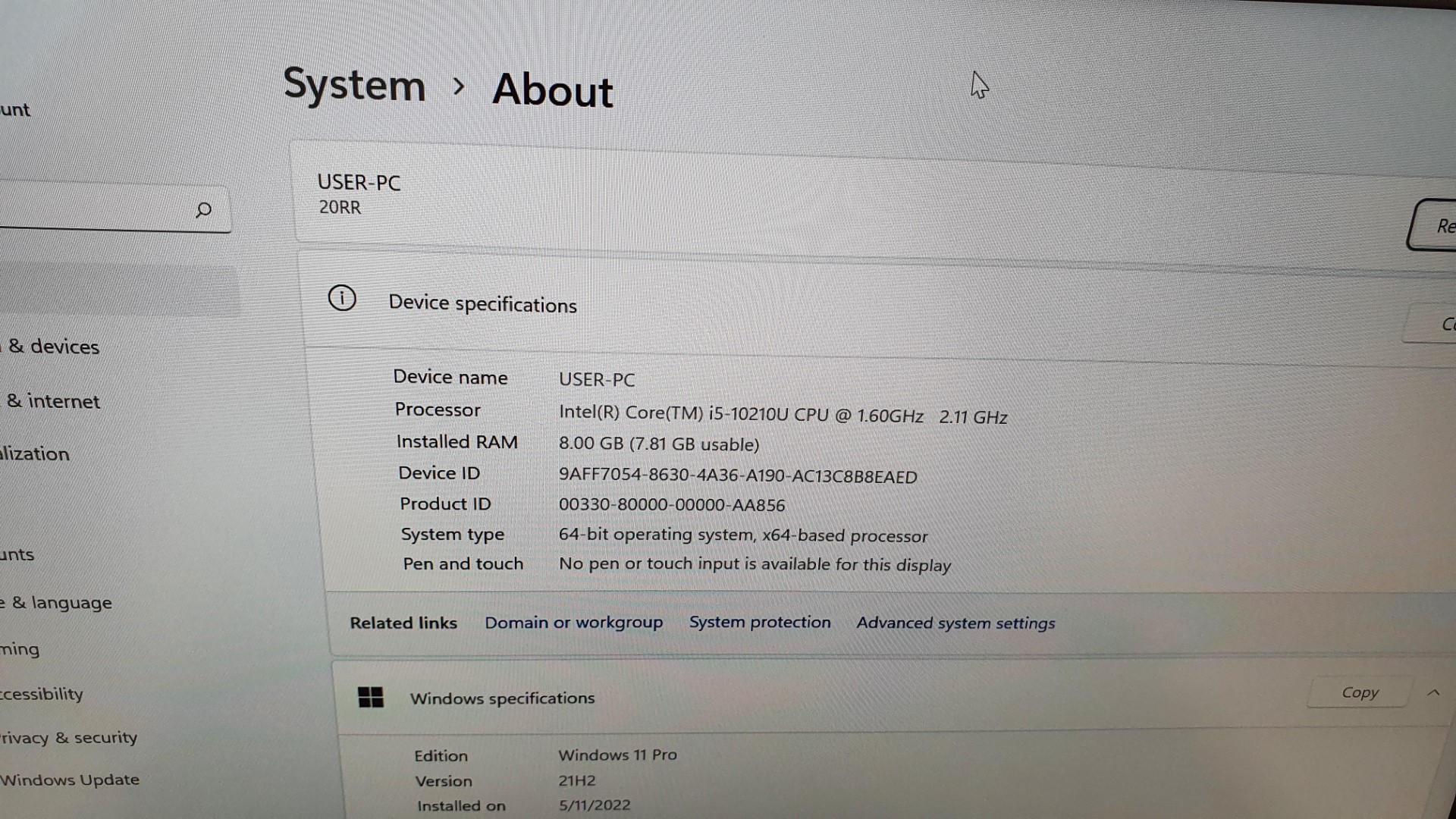
Task: Go back to System breadcrumb
Action: pos(354,85)
